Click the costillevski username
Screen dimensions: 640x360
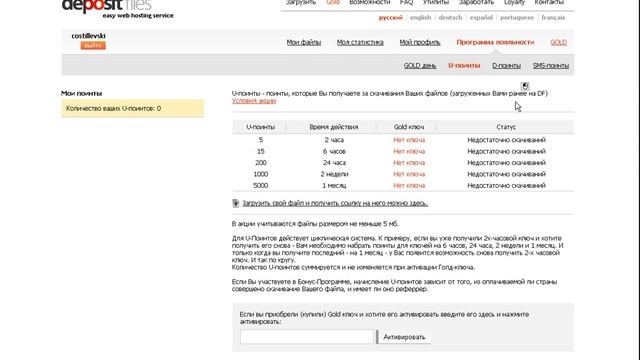(x=88, y=36)
